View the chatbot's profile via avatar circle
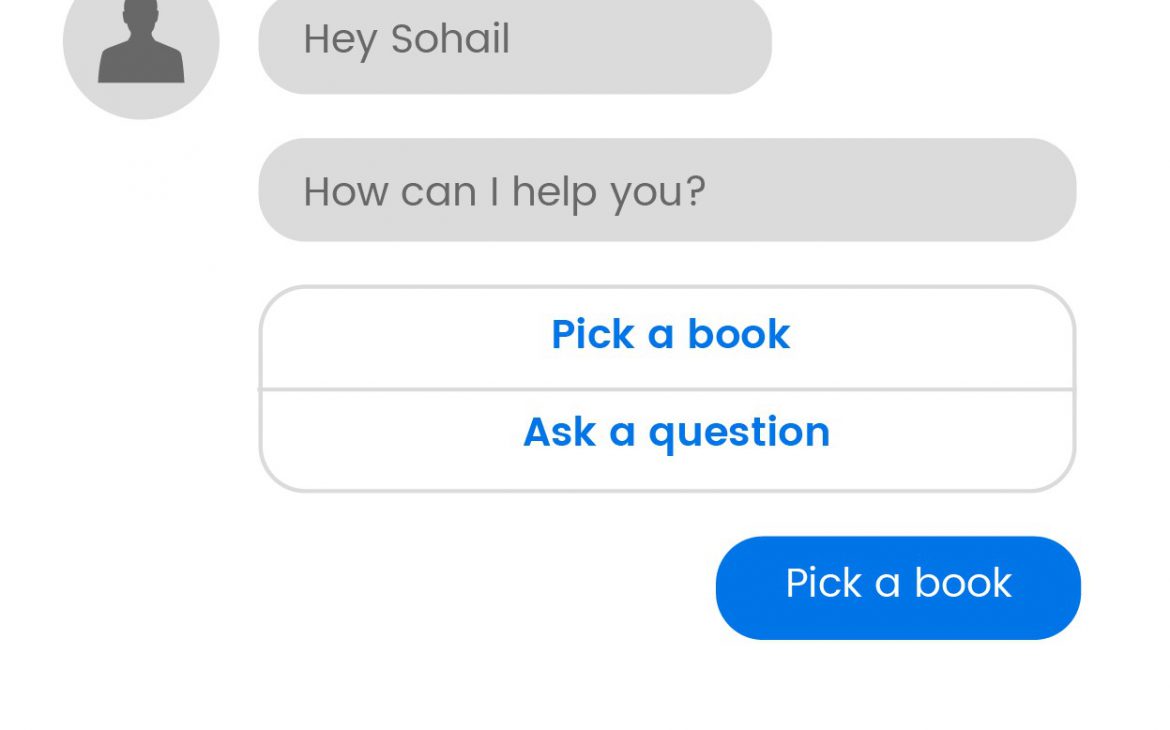This screenshot has height=730, width=1170. [x=141, y=45]
